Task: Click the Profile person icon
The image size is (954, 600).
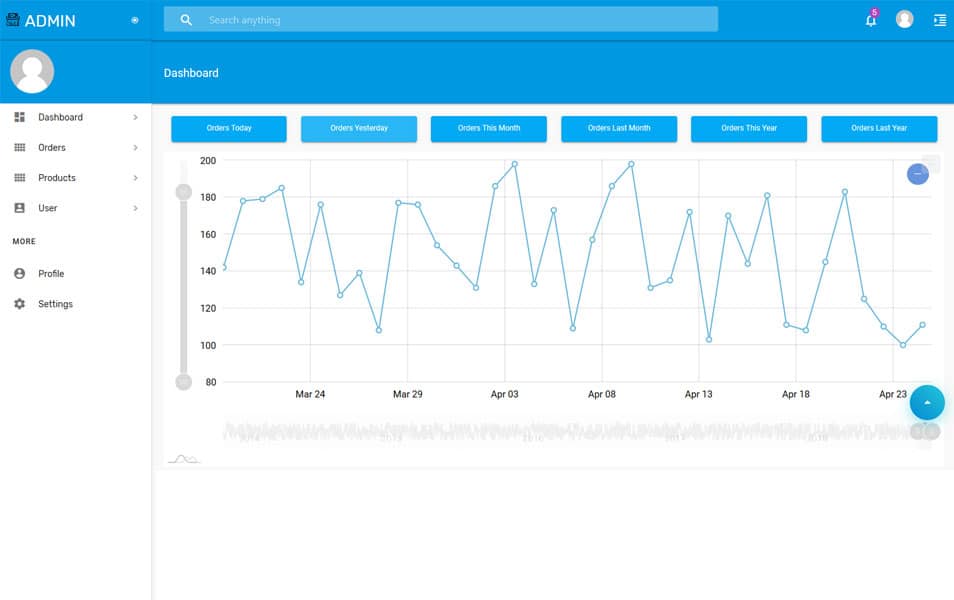Action: point(19,273)
